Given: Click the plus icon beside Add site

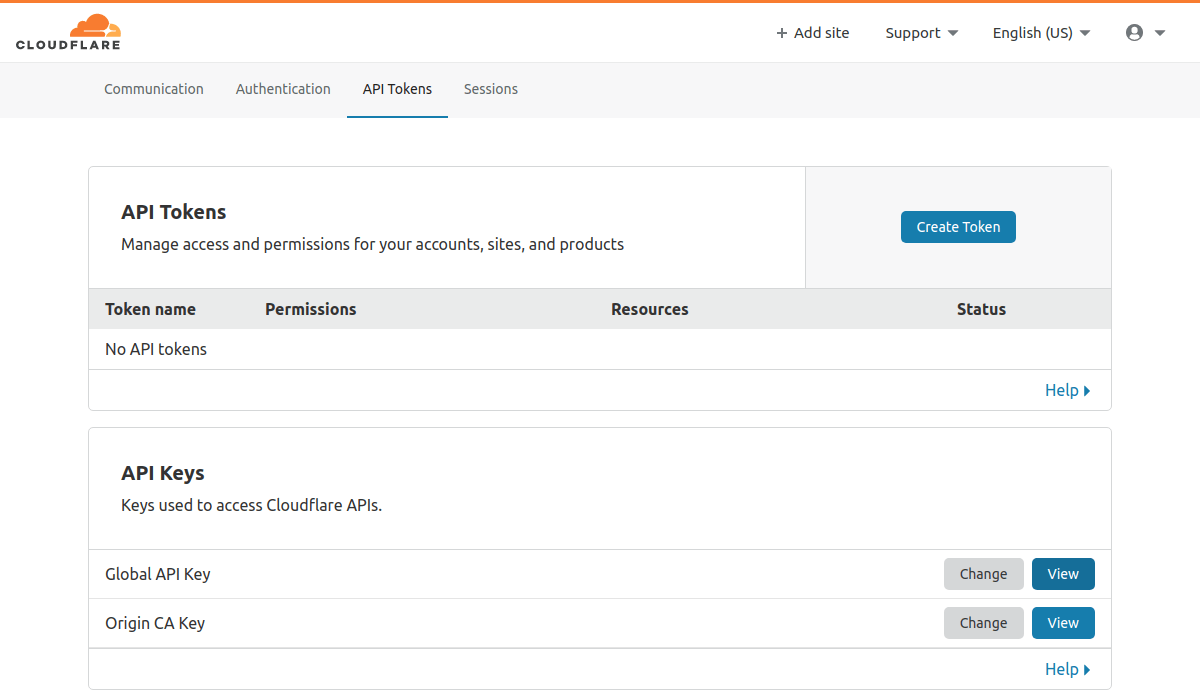Looking at the screenshot, I should pyautogui.click(x=781, y=33).
